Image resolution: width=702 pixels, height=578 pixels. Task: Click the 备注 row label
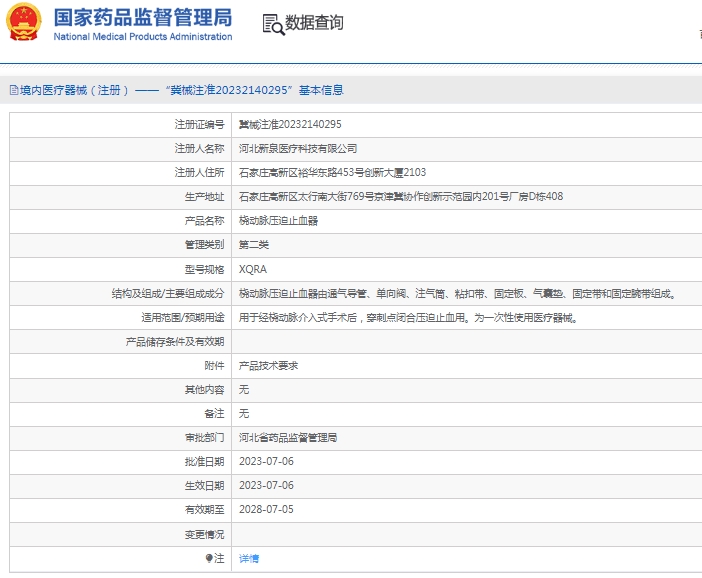pos(214,413)
